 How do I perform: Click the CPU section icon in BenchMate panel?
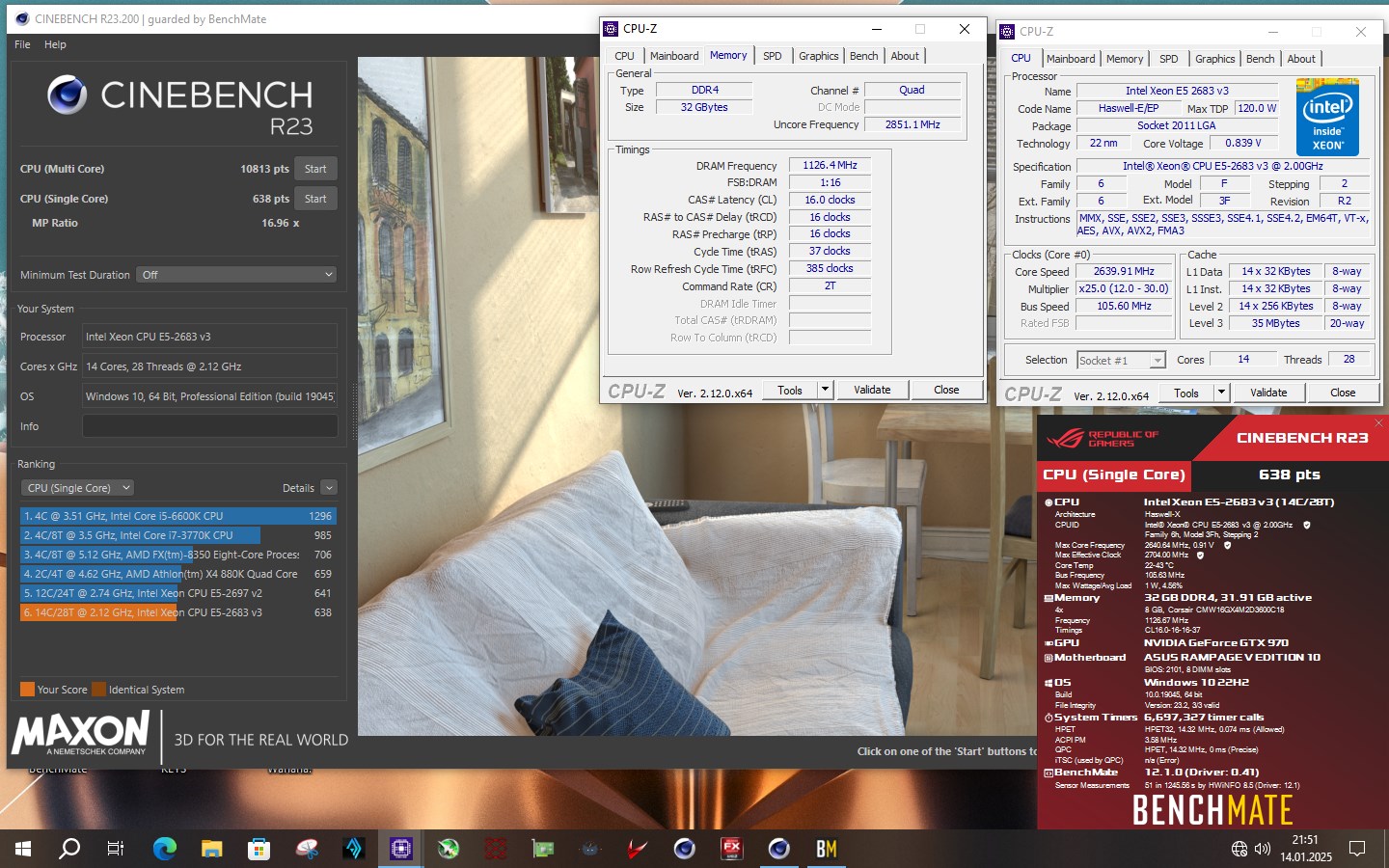[x=1049, y=502]
